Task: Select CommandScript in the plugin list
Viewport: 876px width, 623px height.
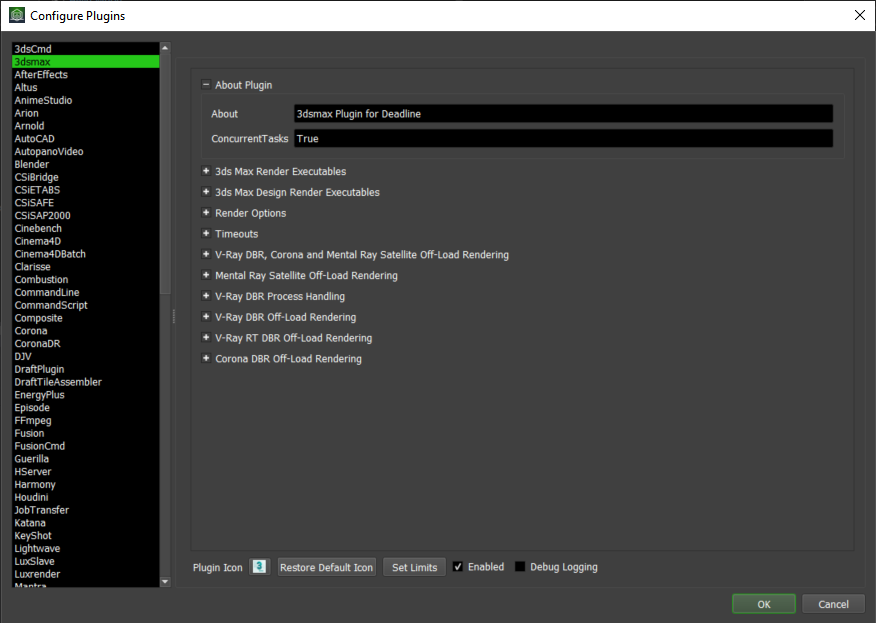Action: (85, 305)
